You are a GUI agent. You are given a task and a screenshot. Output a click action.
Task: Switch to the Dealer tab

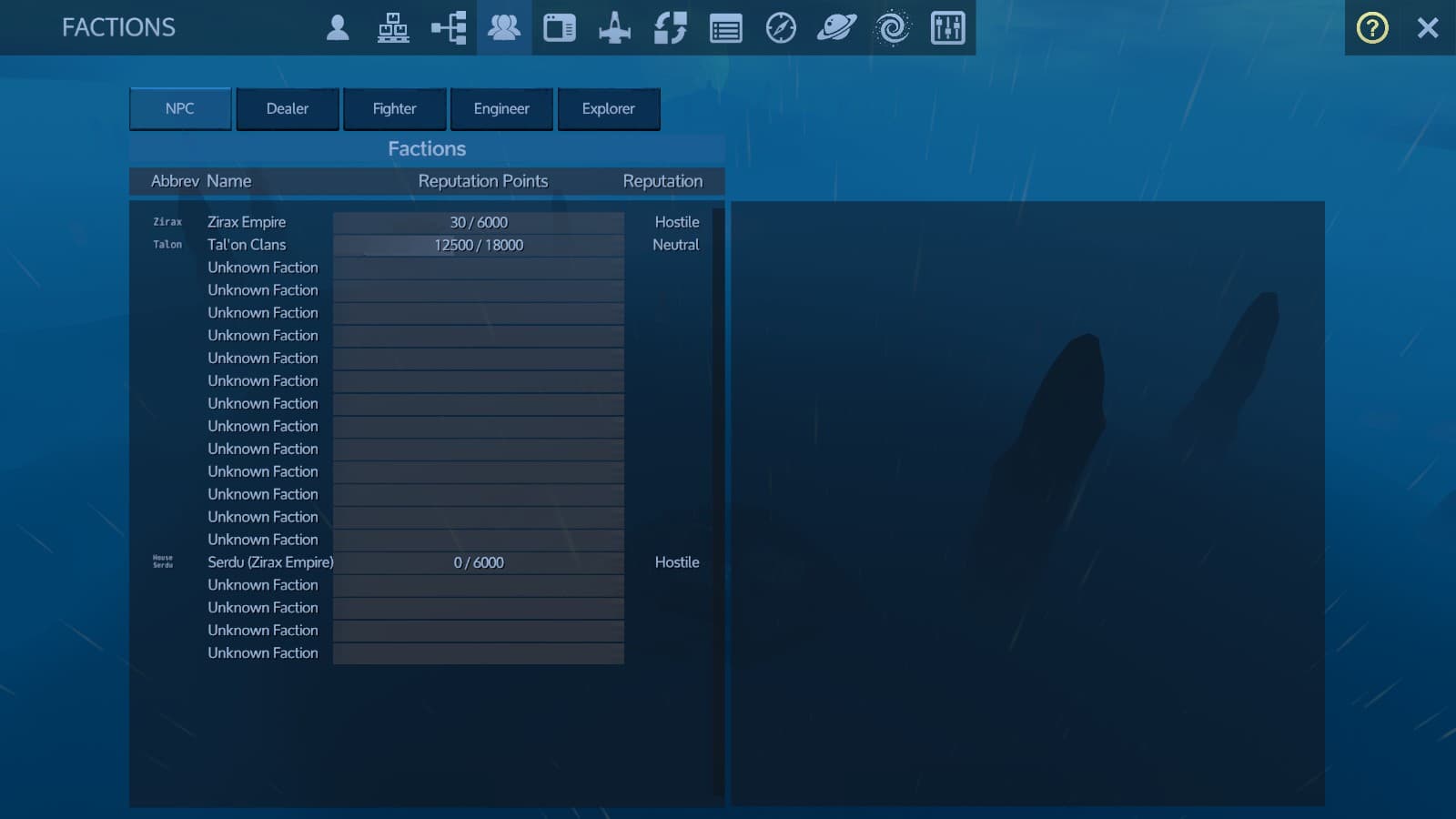pos(288,108)
